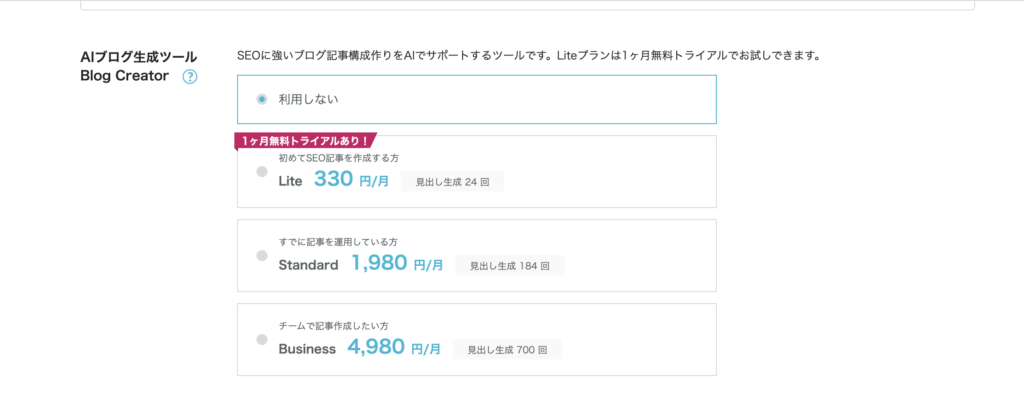Image resolution: width=1024 pixels, height=394 pixels.
Task: Choose the Lite plan radio button
Action: pos(262,172)
